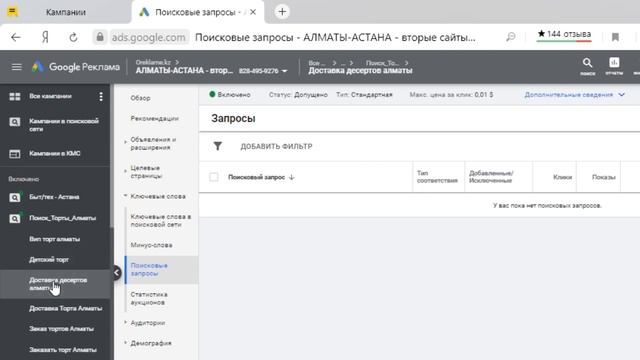Select Заказ тортов Алматы ad group
Viewport: 640px width, 360px height.
(62, 329)
